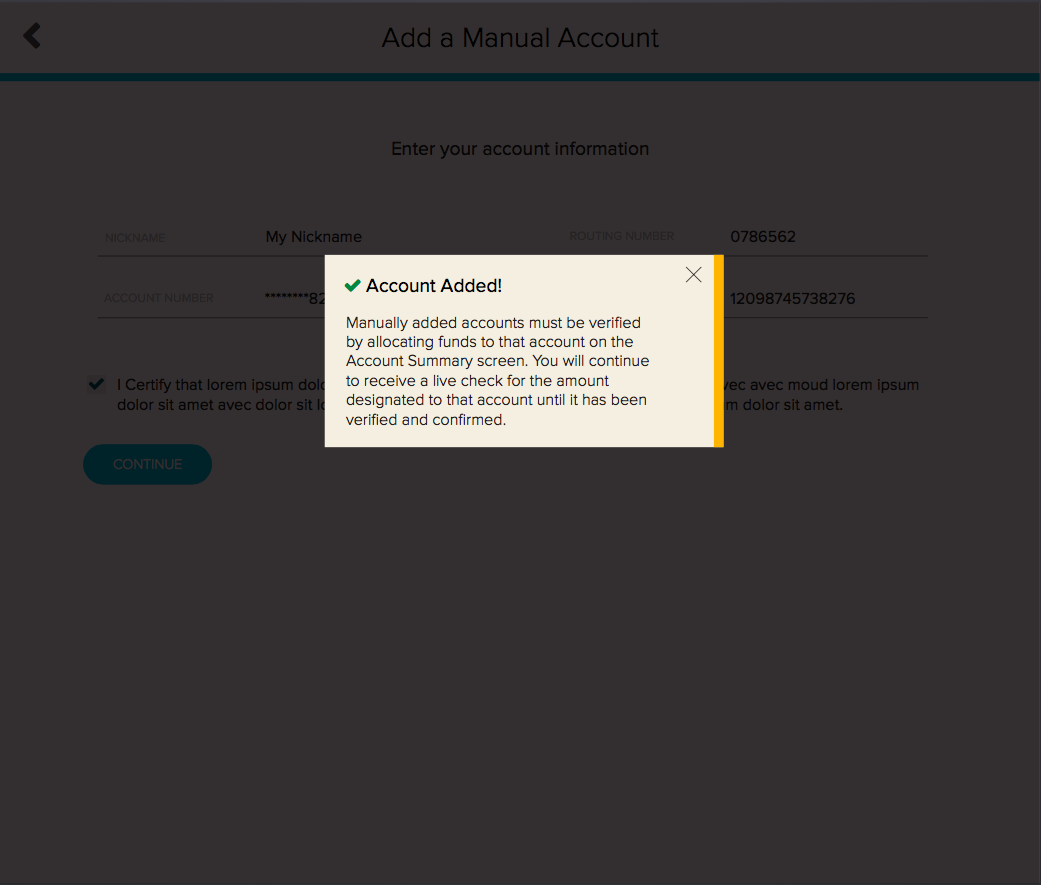Click the ROUTING NUMBER label

(x=621, y=236)
